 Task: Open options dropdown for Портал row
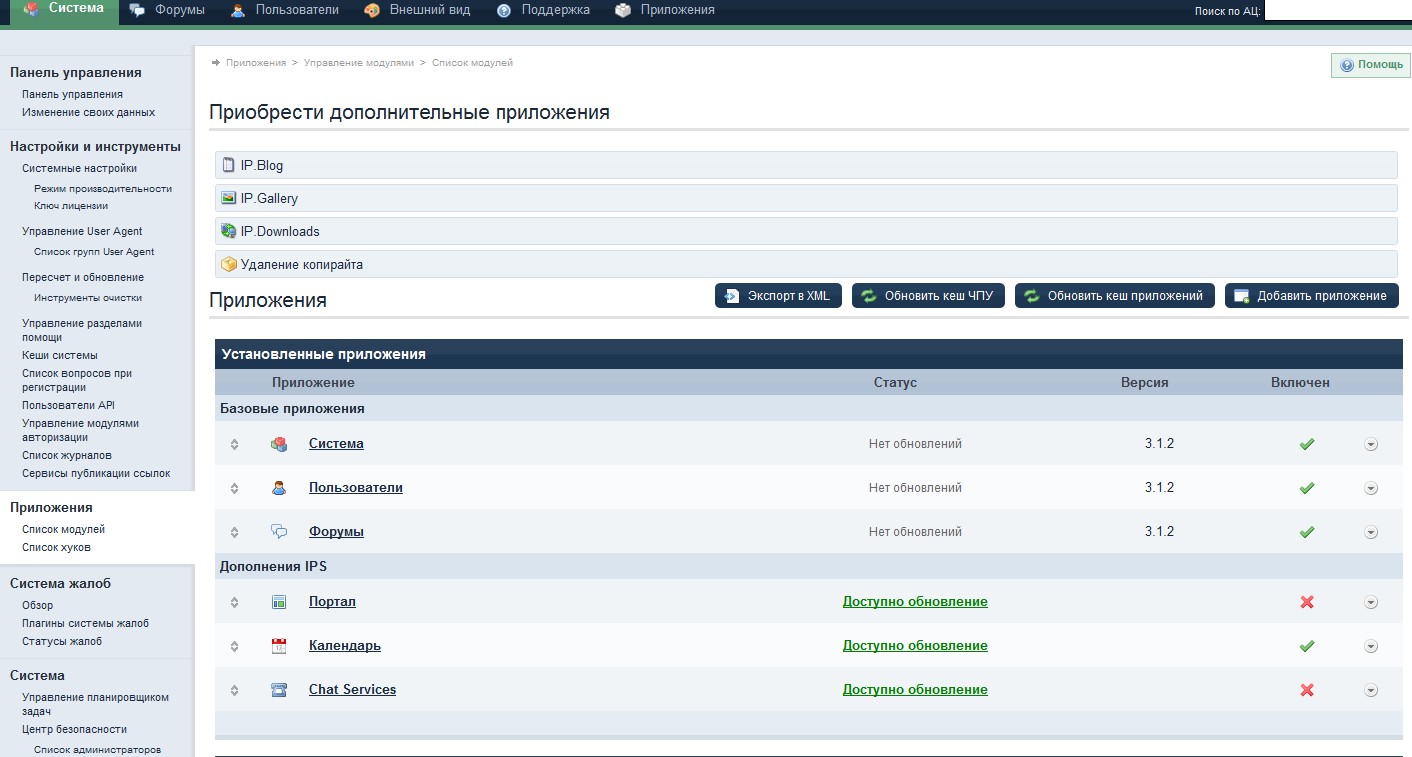click(1371, 602)
